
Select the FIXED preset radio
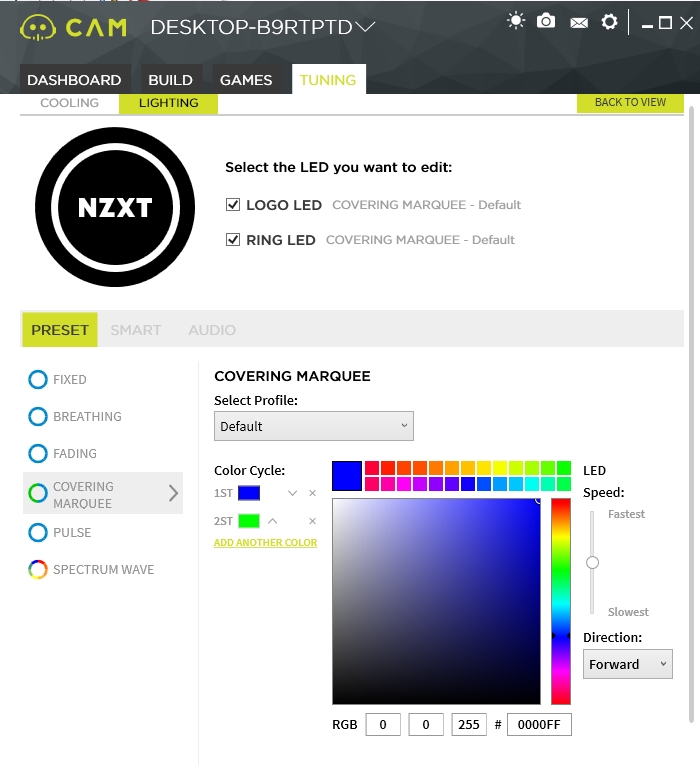pos(38,380)
